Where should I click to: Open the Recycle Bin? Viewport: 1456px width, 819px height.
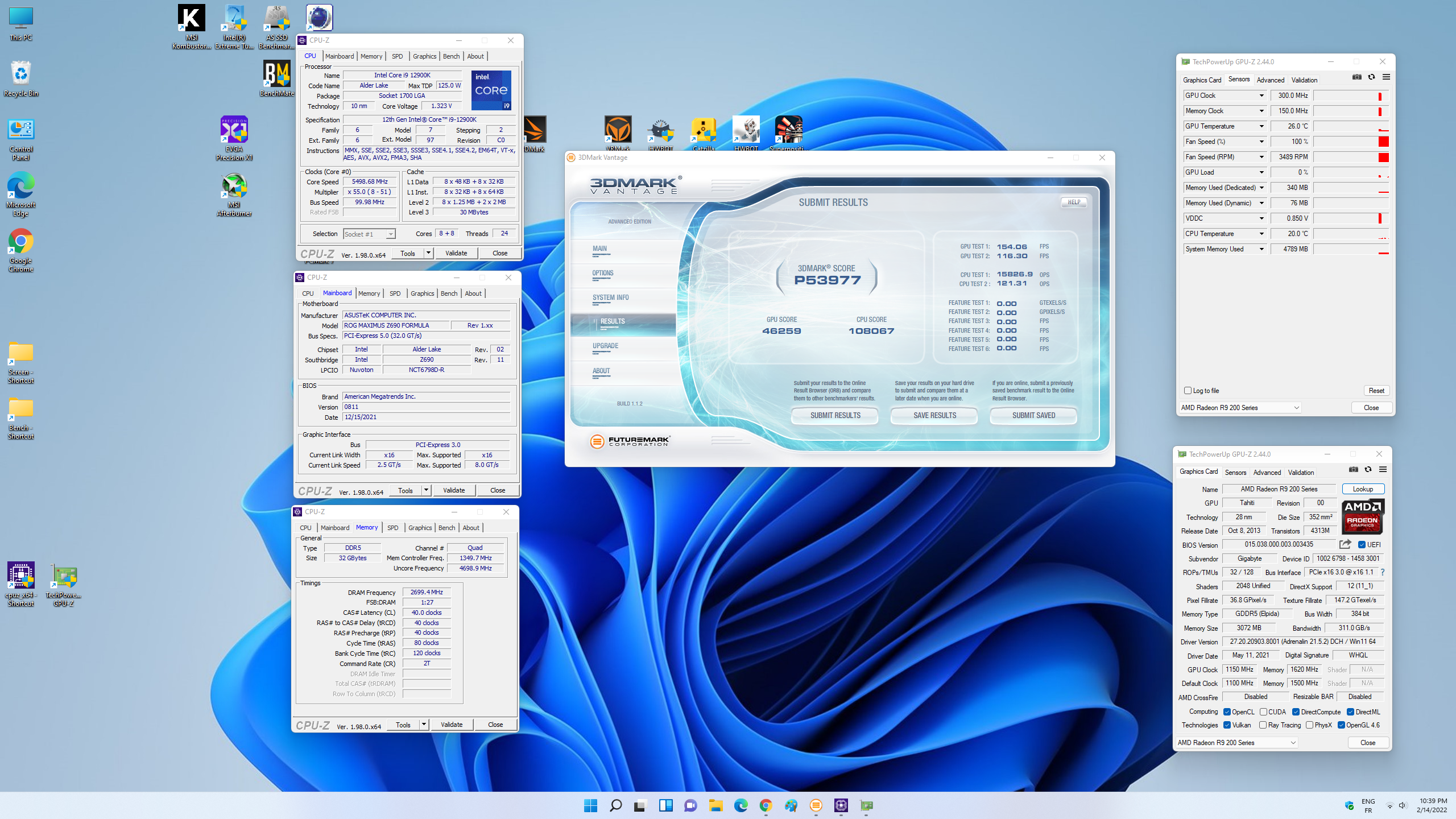[21, 78]
